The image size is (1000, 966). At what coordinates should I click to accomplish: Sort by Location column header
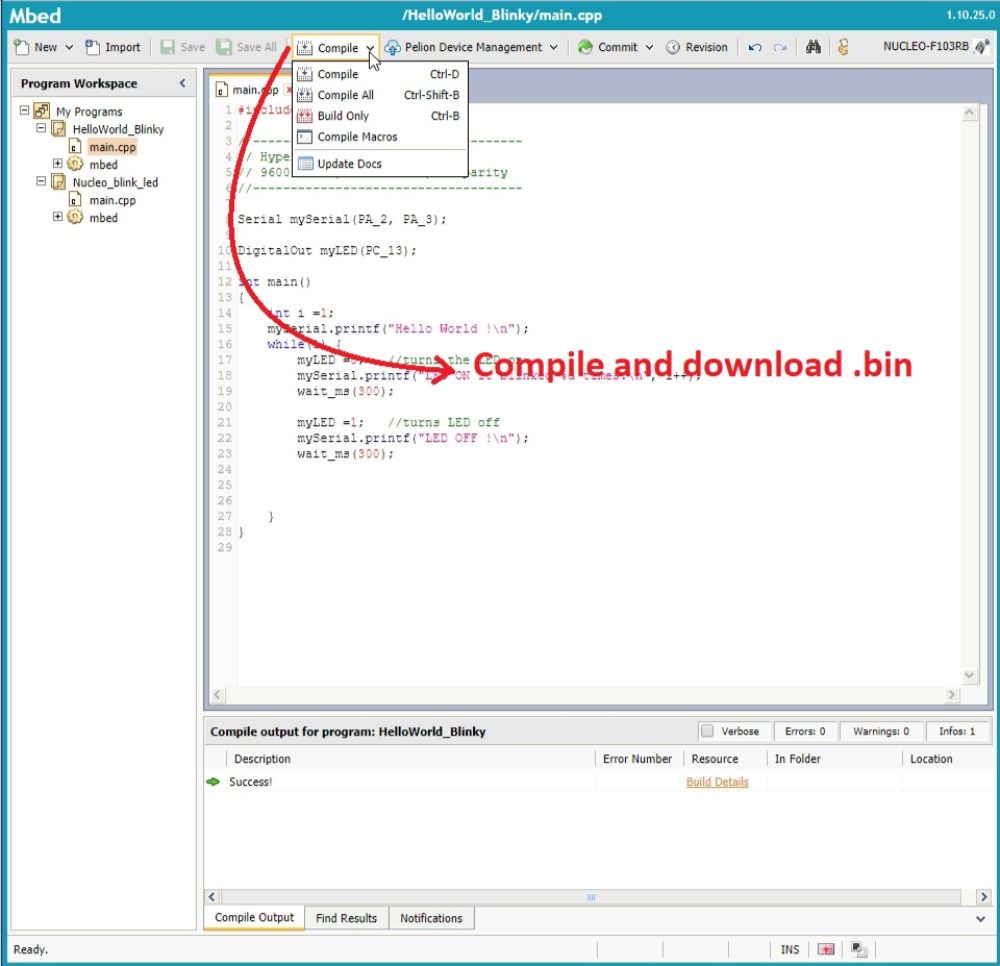point(948,759)
